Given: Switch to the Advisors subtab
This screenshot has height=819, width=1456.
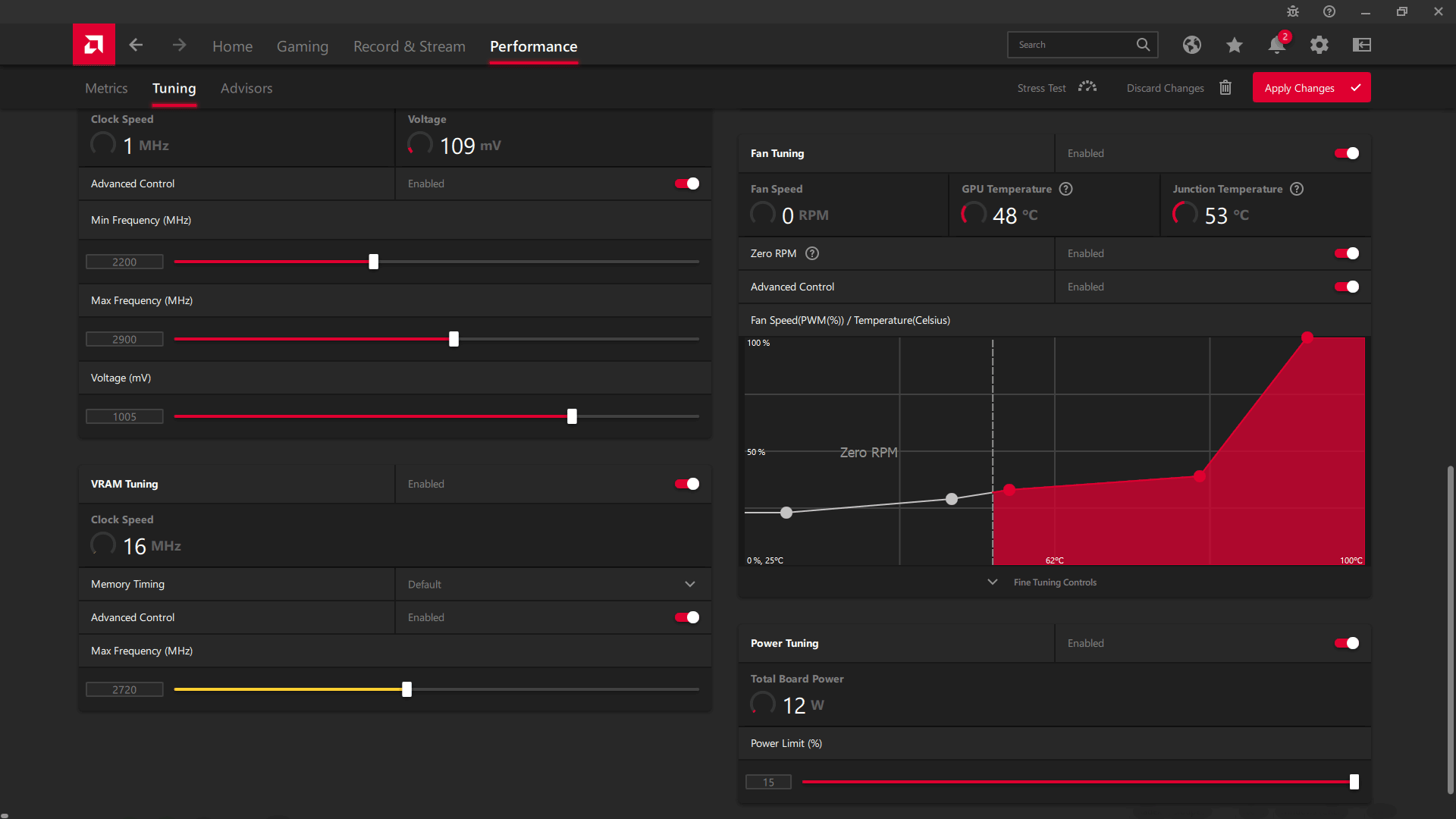Looking at the screenshot, I should point(246,88).
